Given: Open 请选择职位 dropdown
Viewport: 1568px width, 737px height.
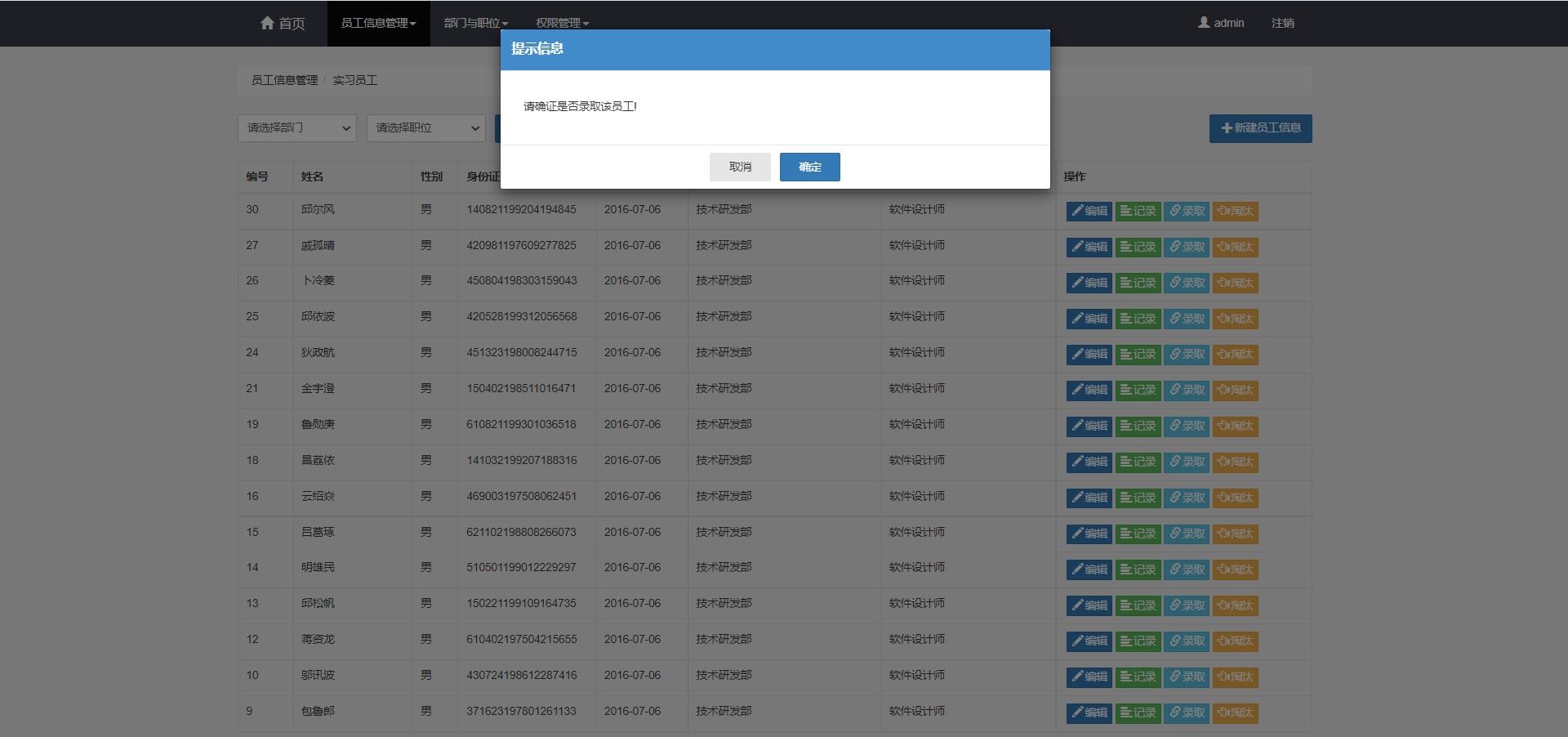Looking at the screenshot, I should (426, 128).
